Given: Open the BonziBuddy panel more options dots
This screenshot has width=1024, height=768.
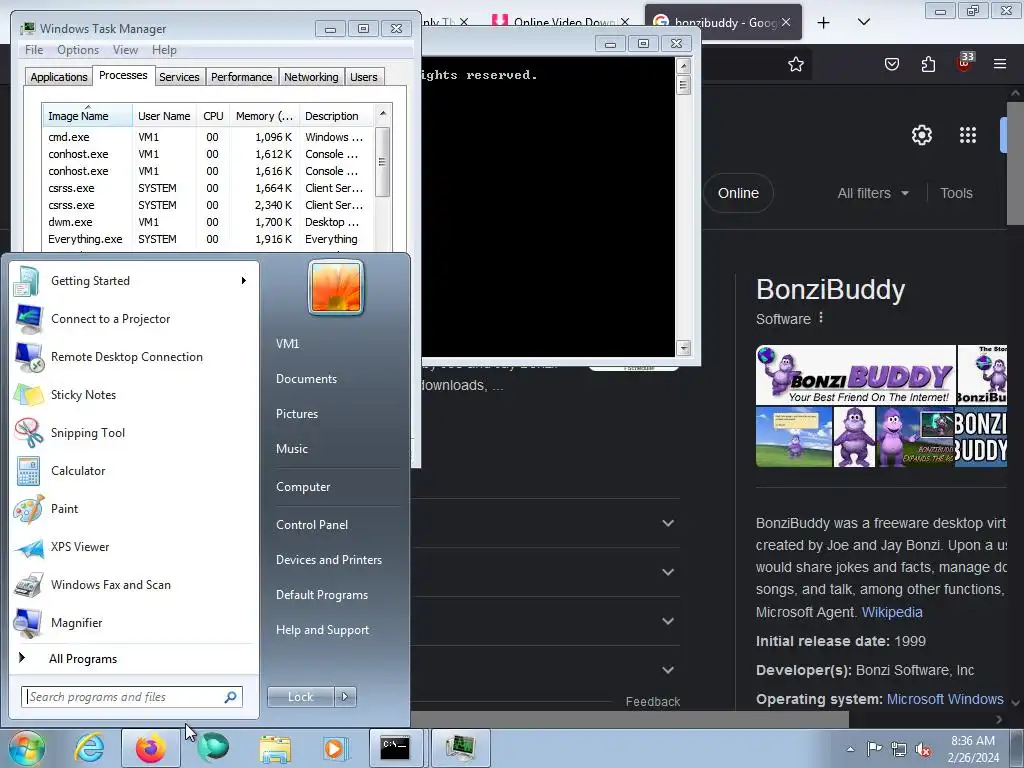Looking at the screenshot, I should (x=821, y=318).
